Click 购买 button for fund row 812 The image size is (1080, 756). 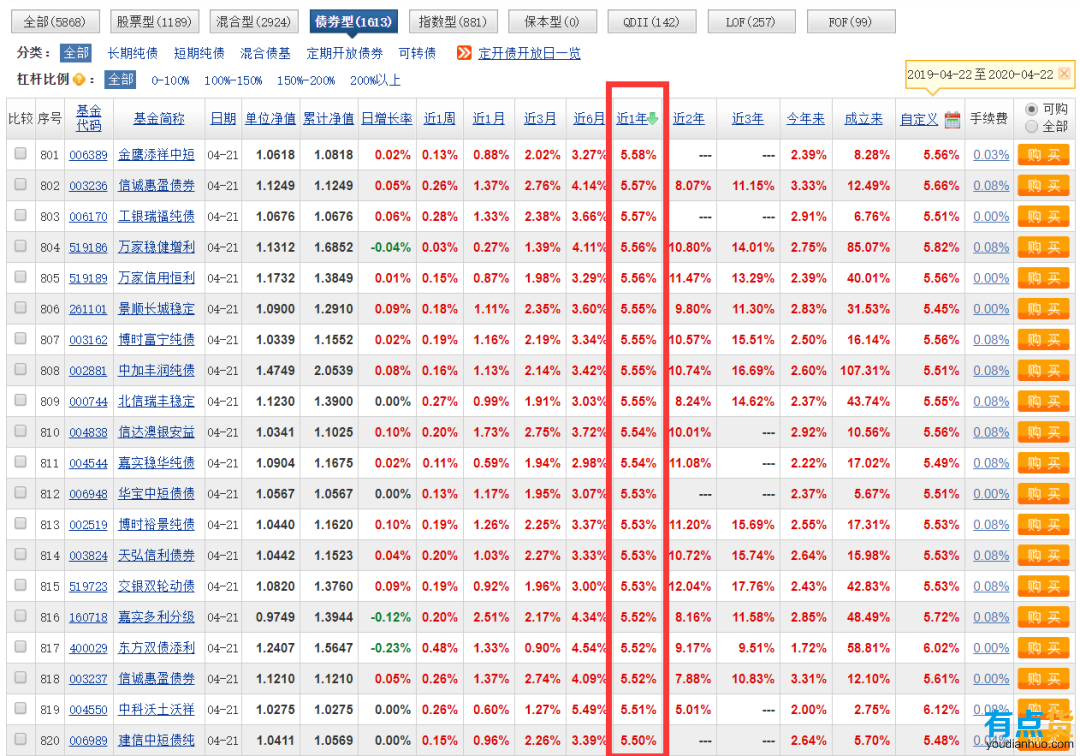tap(1043, 494)
